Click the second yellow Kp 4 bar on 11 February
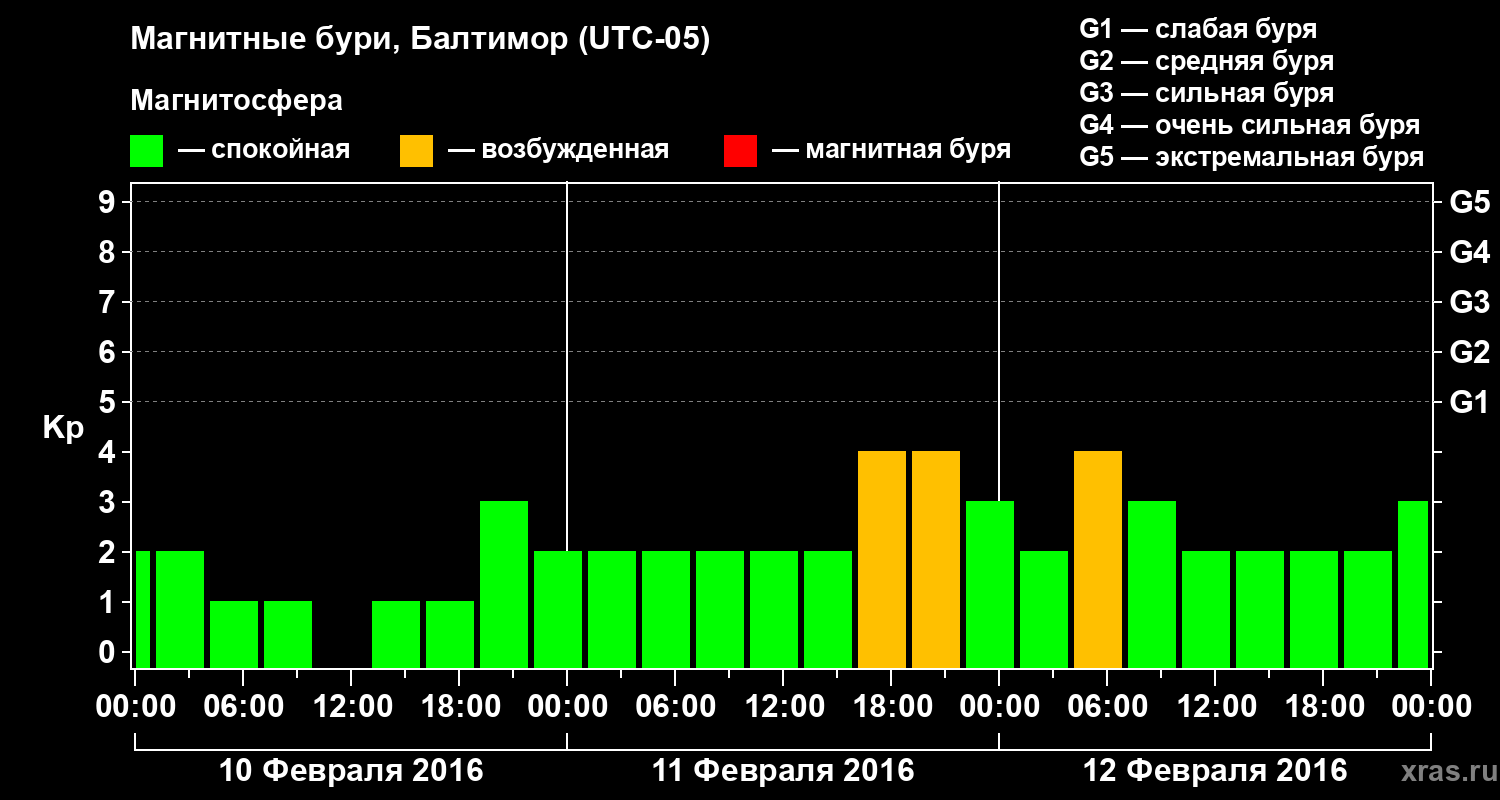 [936, 560]
